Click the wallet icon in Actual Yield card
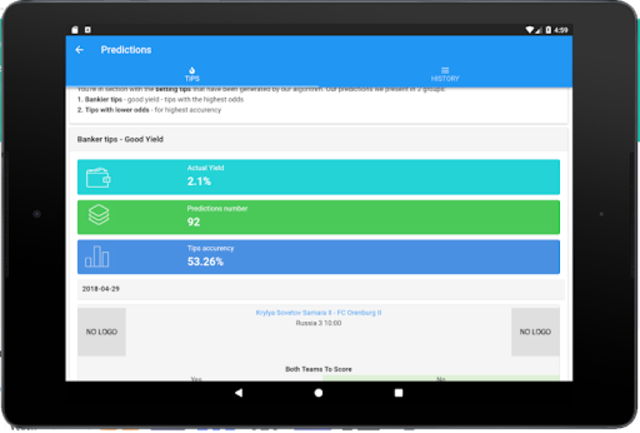The height and width of the screenshot is (433, 640). click(x=98, y=176)
